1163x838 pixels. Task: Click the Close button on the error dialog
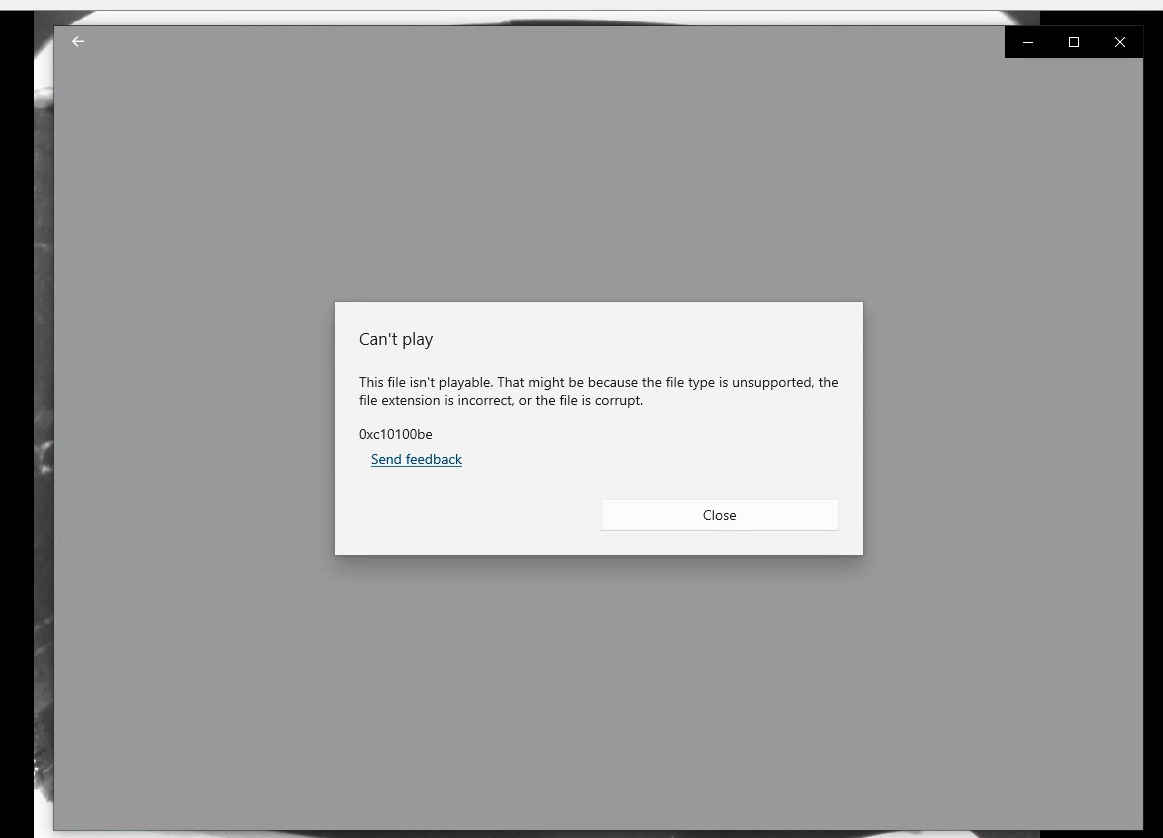tap(719, 514)
